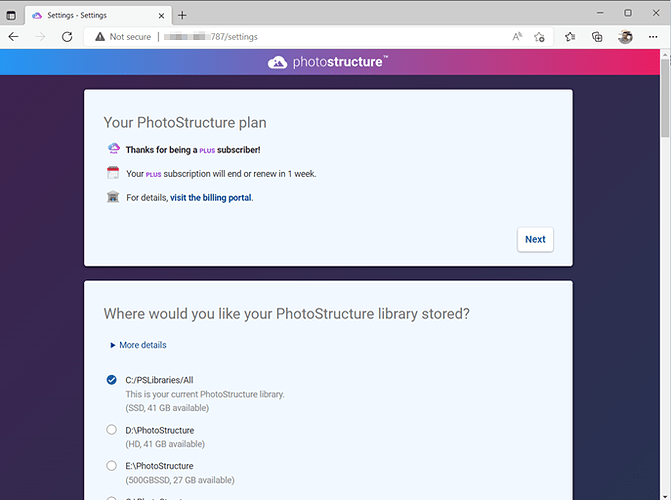Reload the settings page
This screenshot has width=671, height=500.
point(67,37)
